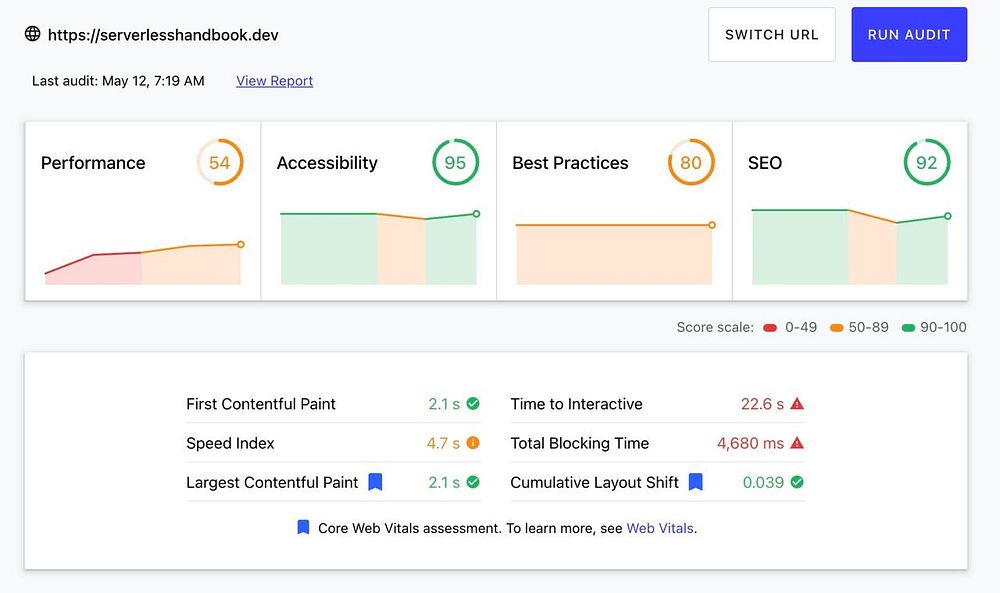Click the Accessibility score circle showing 95
Viewport: 1000px width, 593px height.
(455, 162)
